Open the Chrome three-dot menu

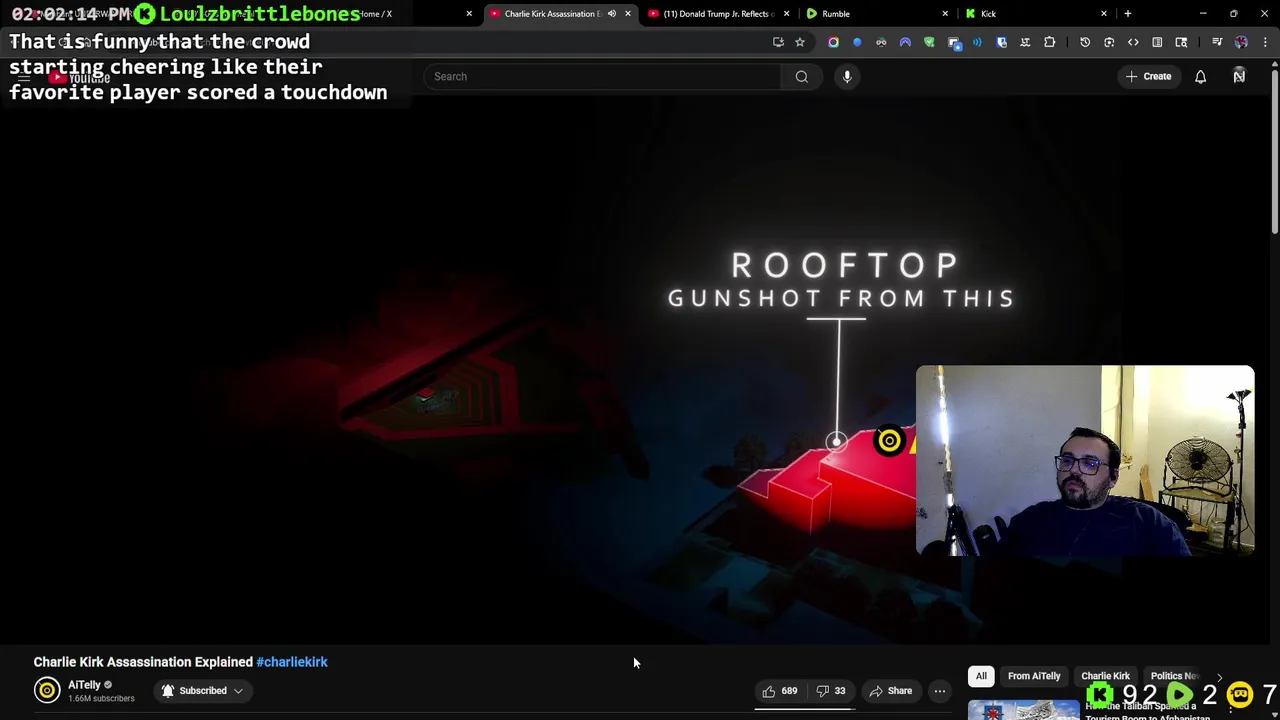click(x=1265, y=42)
